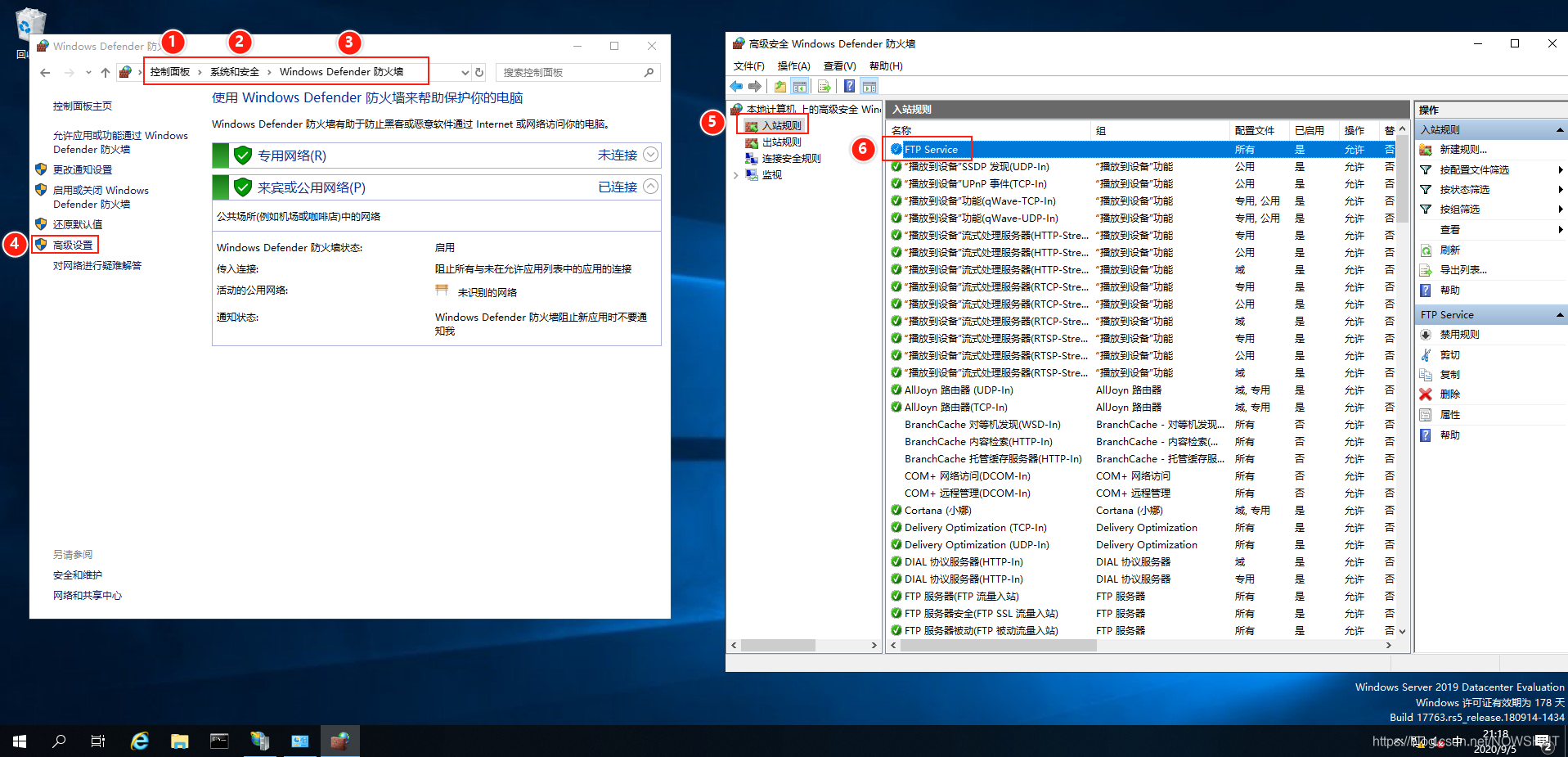Screen dimensions: 1568x757
Task: Click 刷新 in the actions pane
Action: [x=1449, y=250]
